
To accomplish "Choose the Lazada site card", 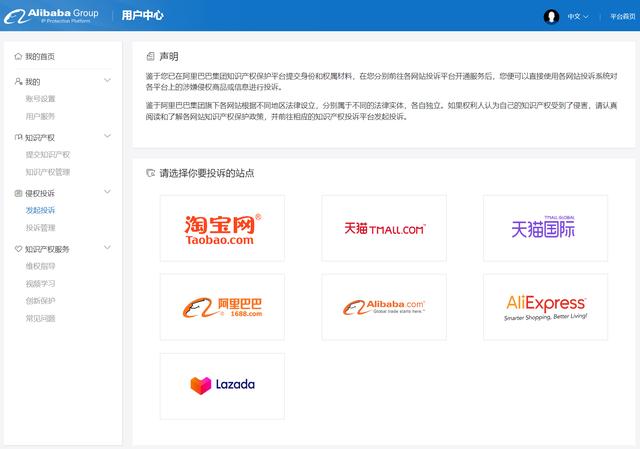I will point(222,386).
